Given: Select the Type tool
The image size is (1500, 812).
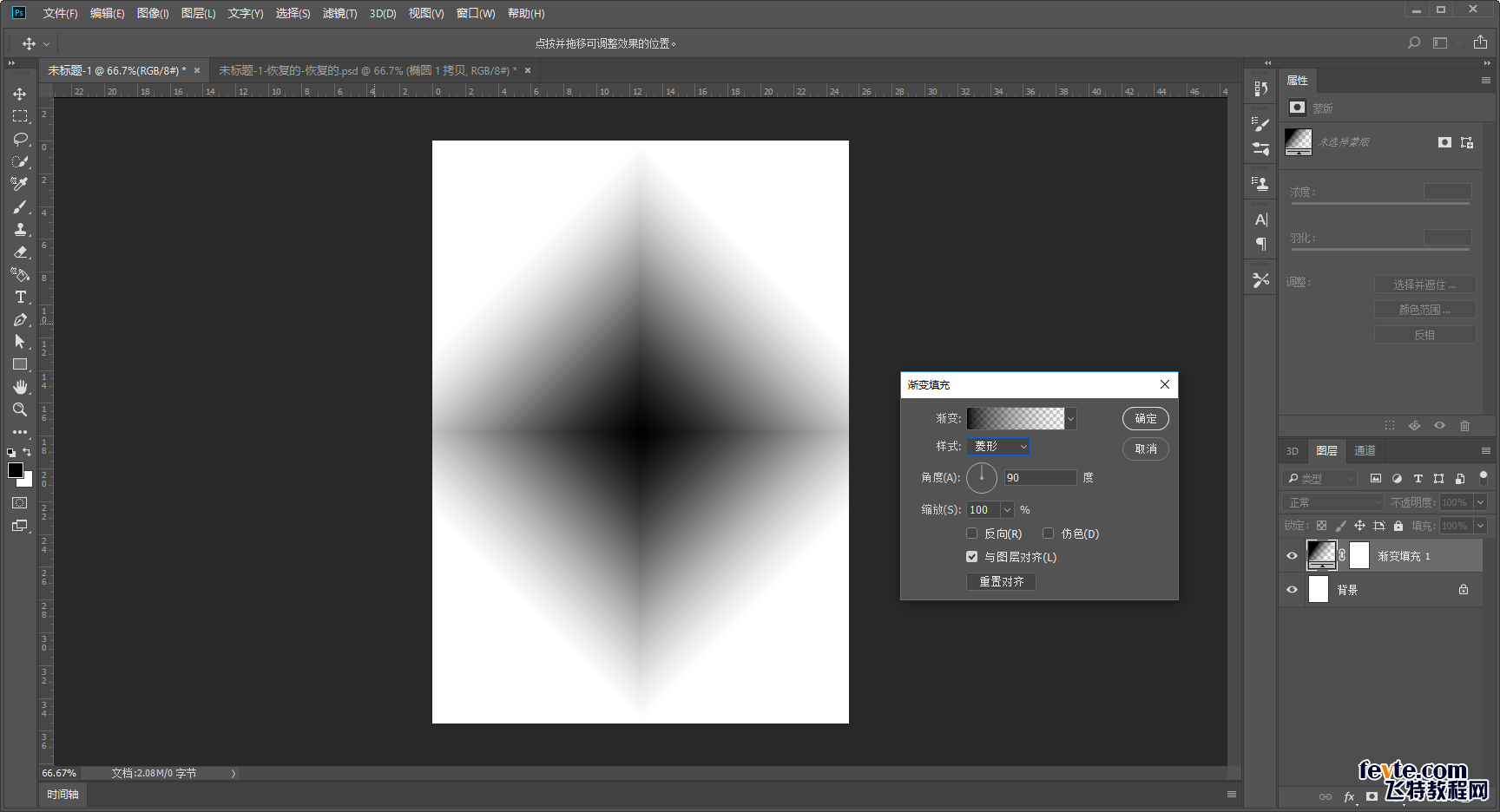Looking at the screenshot, I should [x=20, y=297].
